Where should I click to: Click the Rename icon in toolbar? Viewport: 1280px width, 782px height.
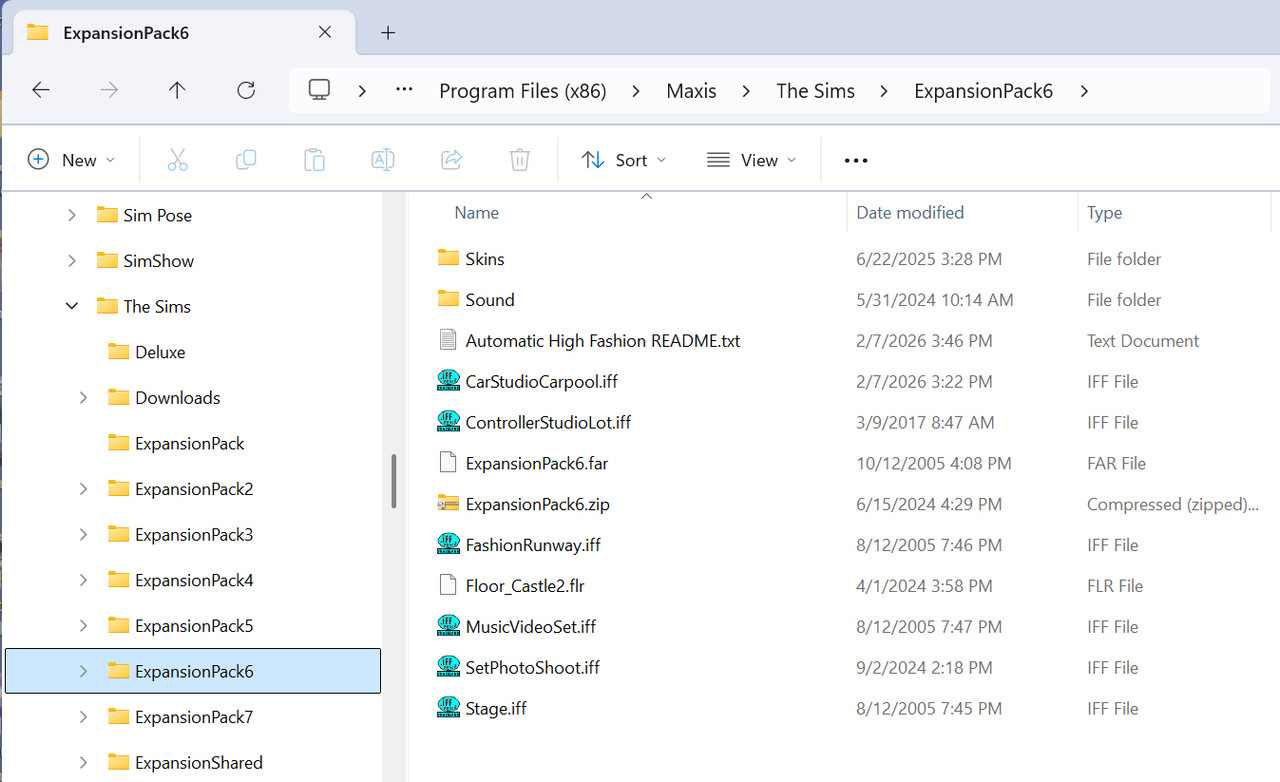(382, 160)
